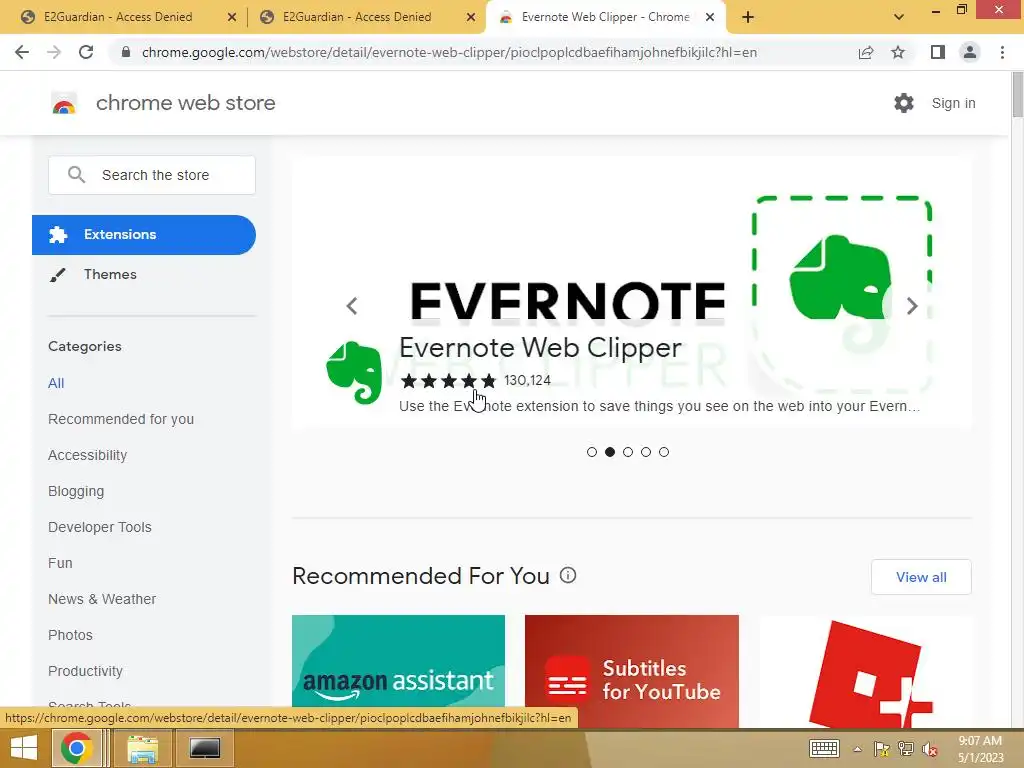Open the on-screen keyboard tray icon
The width and height of the screenshot is (1024, 768).
[824, 749]
